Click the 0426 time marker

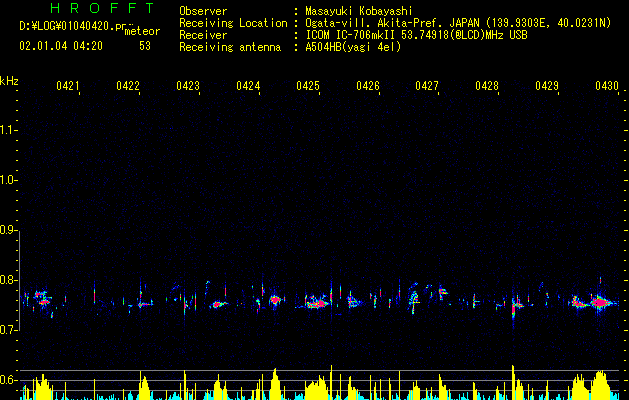click(368, 86)
